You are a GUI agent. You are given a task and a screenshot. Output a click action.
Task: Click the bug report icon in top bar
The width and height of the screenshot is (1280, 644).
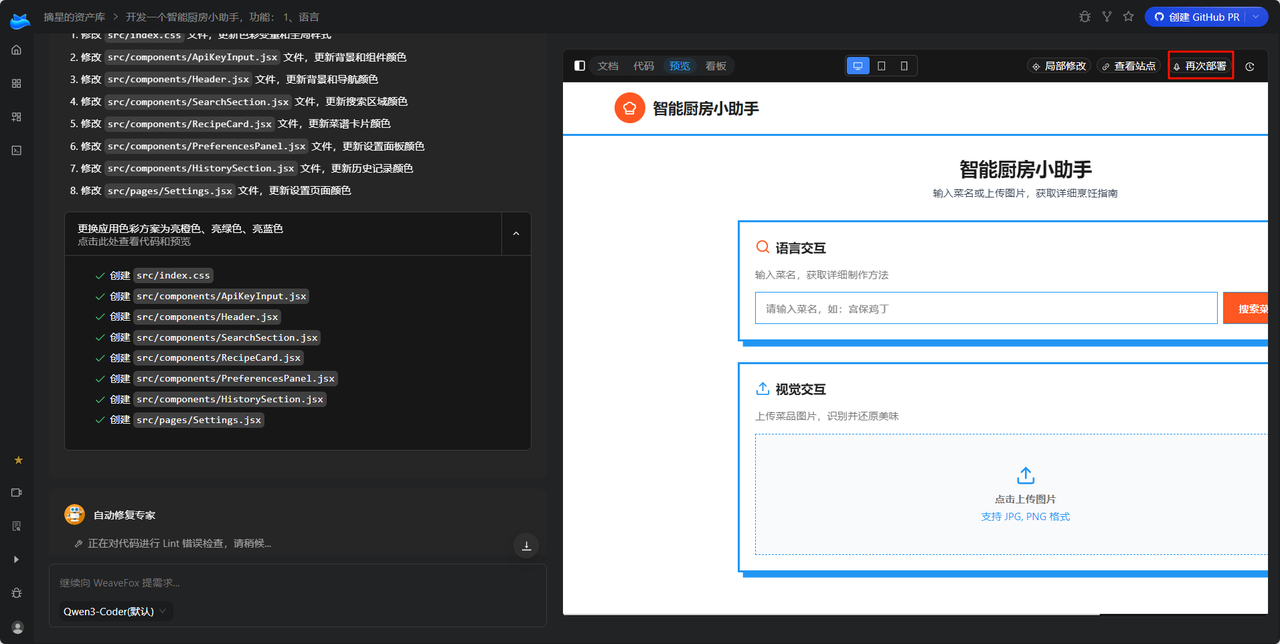[1085, 17]
